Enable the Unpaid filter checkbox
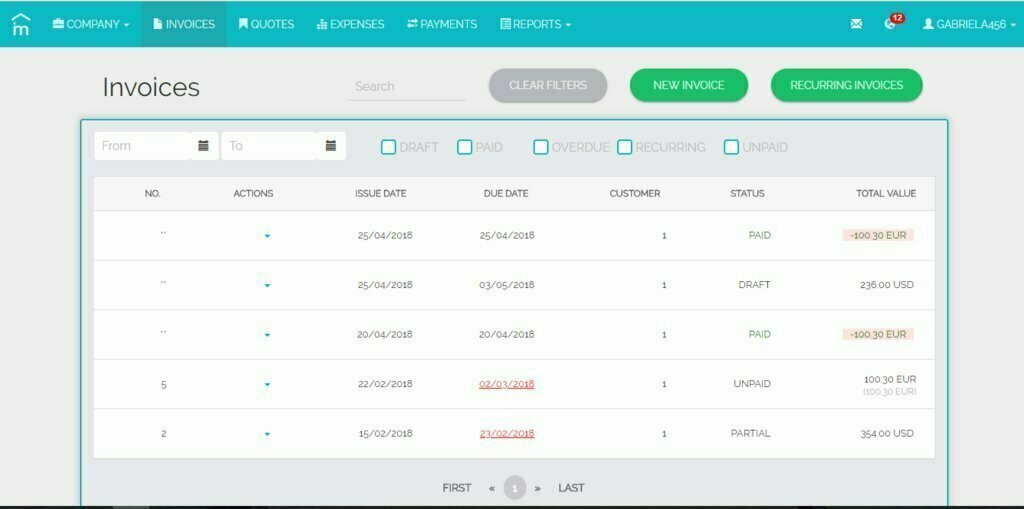 coord(731,147)
